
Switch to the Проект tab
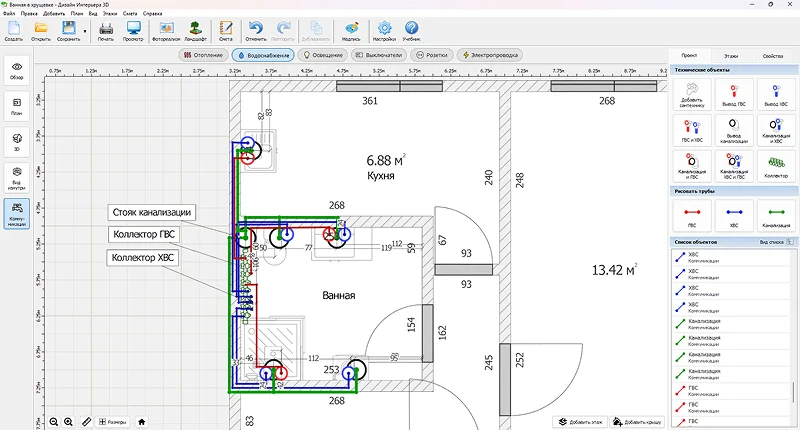(x=689, y=56)
